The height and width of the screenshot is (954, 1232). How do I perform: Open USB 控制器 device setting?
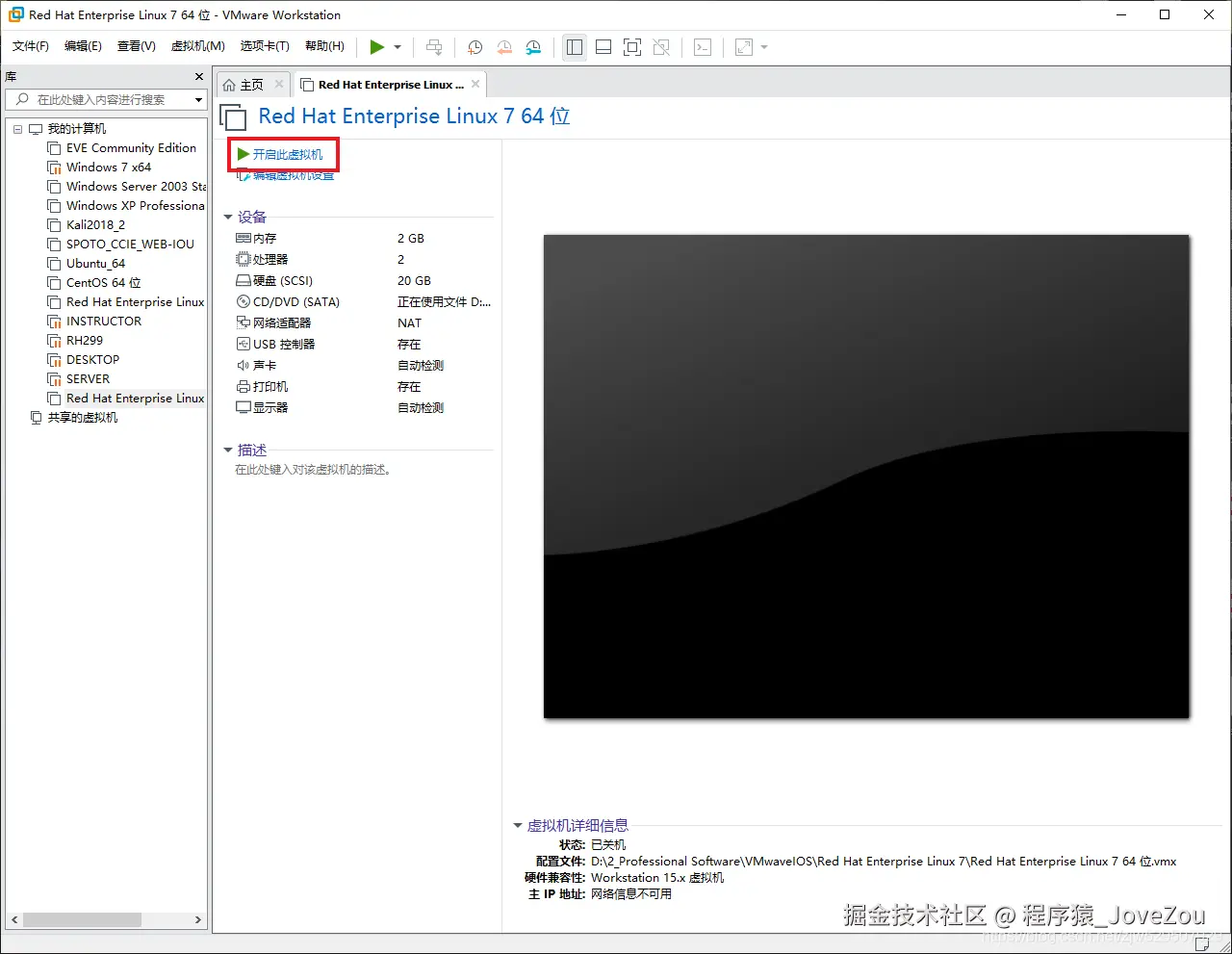pos(284,344)
